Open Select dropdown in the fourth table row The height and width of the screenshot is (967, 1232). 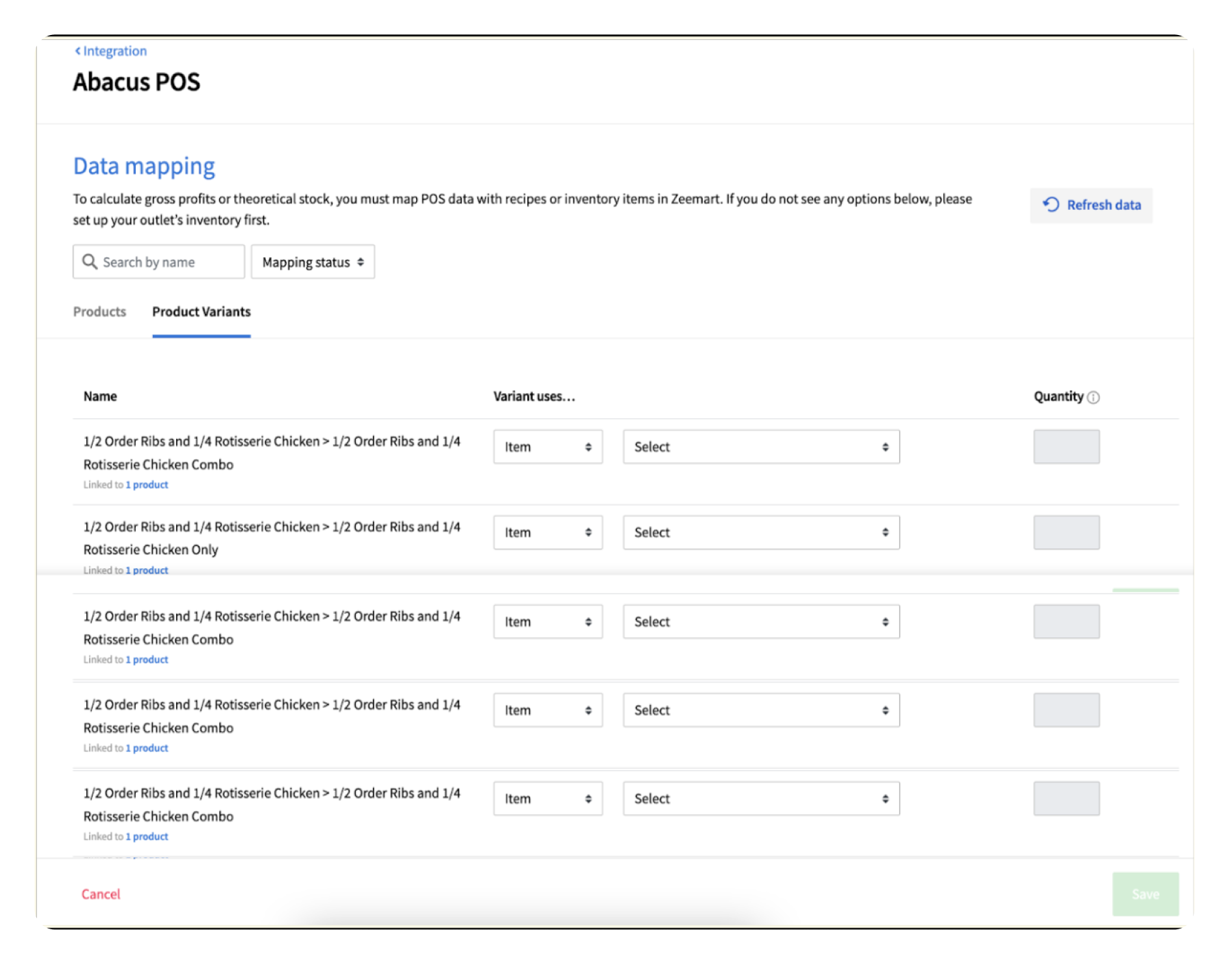click(x=761, y=710)
